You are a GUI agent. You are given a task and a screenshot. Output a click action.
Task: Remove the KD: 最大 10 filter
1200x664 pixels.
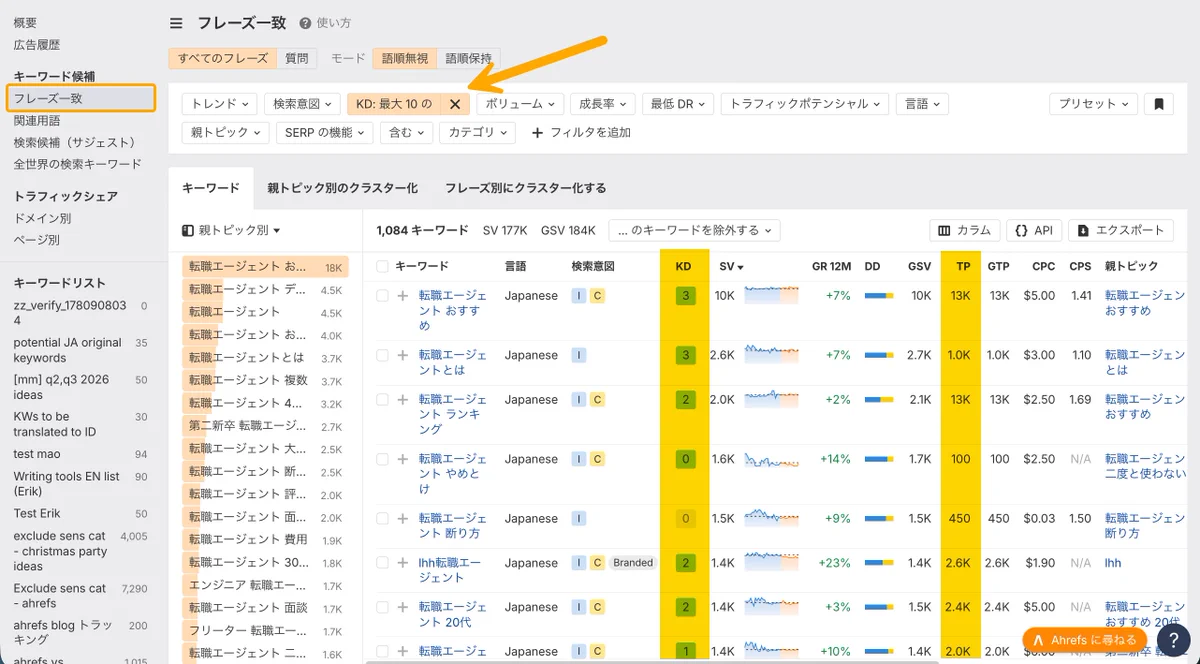pos(455,104)
